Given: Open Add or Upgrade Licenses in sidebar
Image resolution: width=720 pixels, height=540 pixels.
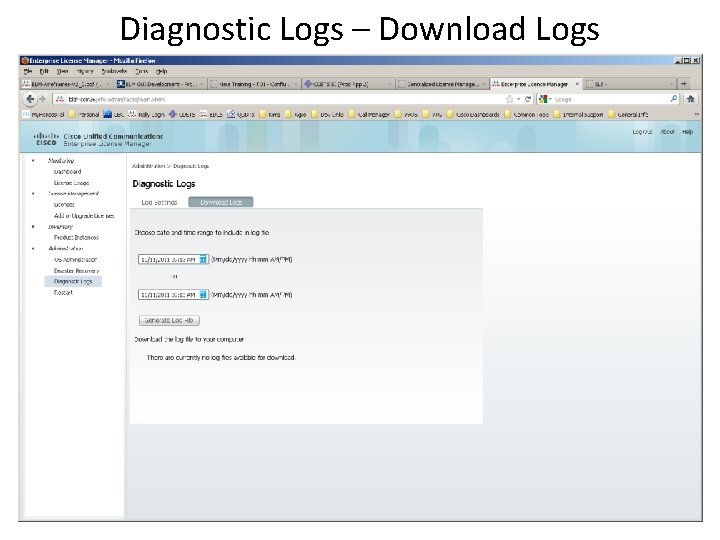Looking at the screenshot, I should point(84,216).
